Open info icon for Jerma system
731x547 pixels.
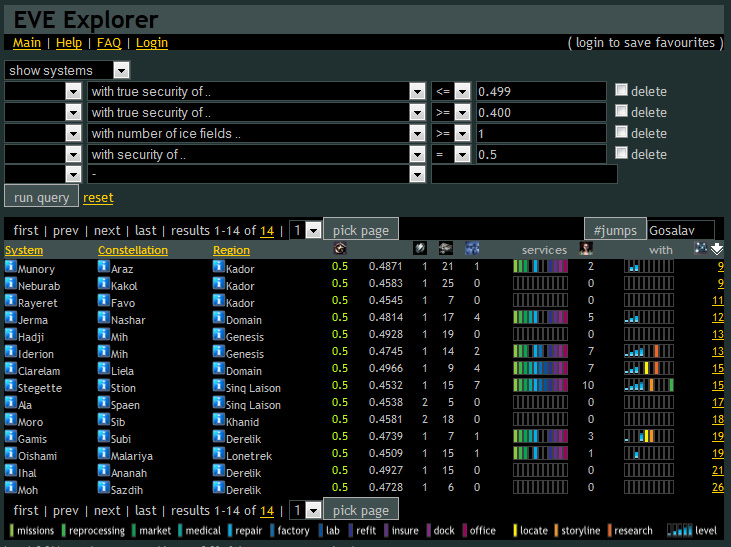tap(11, 317)
